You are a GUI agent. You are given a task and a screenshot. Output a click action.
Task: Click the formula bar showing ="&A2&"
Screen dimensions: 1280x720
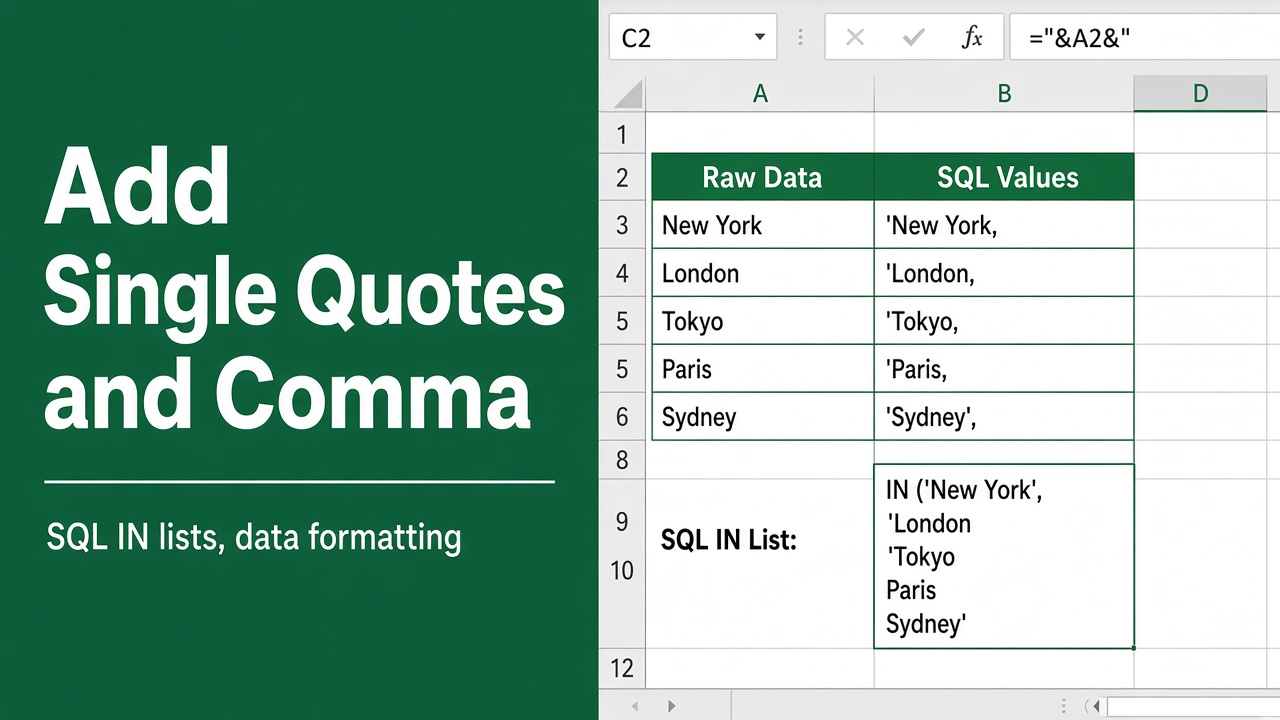pyautogui.click(x=1145, y=38)
